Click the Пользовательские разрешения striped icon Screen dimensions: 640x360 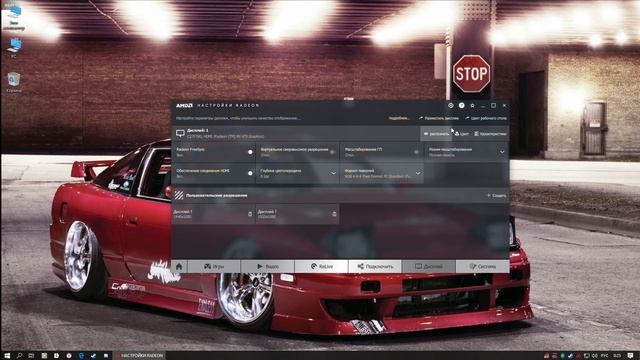[x=179, y=195]
